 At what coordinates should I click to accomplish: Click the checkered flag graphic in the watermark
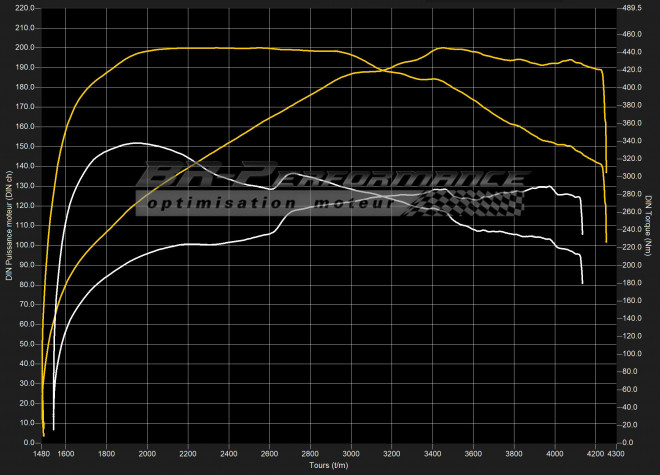click(470, 203)
